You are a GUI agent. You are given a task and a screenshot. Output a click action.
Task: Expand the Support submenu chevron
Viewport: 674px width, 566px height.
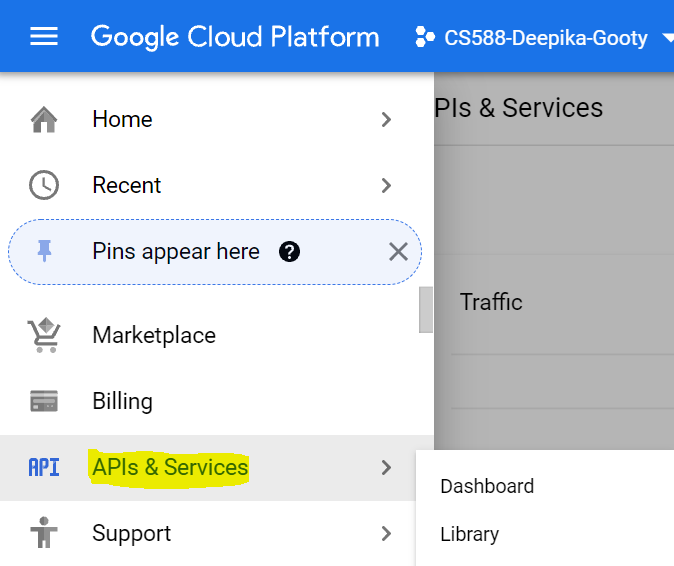point(386,533)
